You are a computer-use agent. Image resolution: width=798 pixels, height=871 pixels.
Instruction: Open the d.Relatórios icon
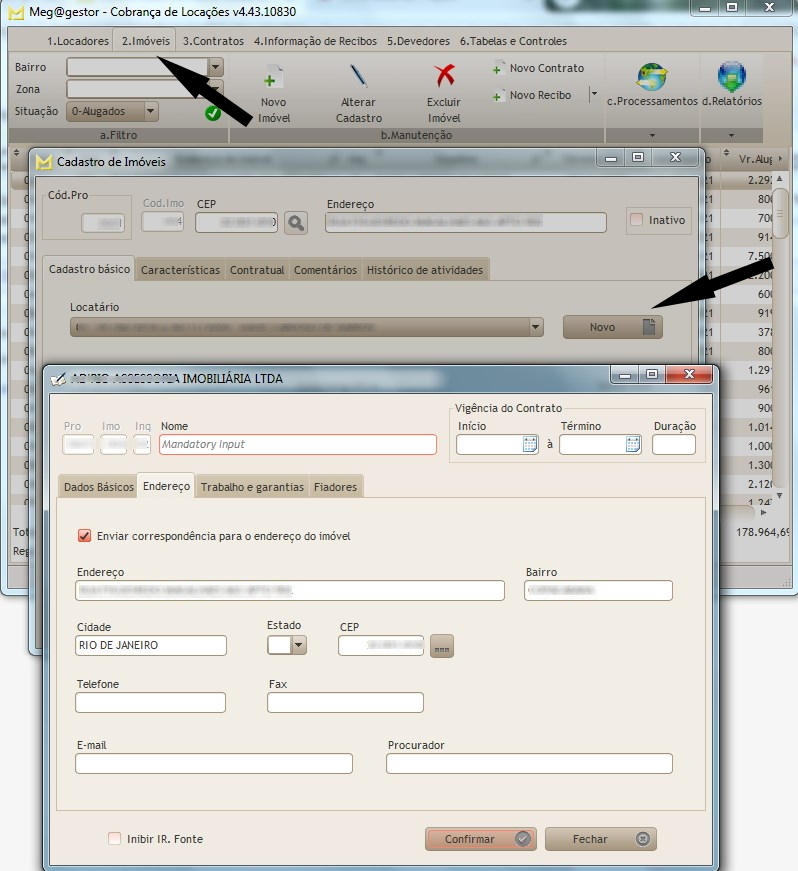(731, 77)
